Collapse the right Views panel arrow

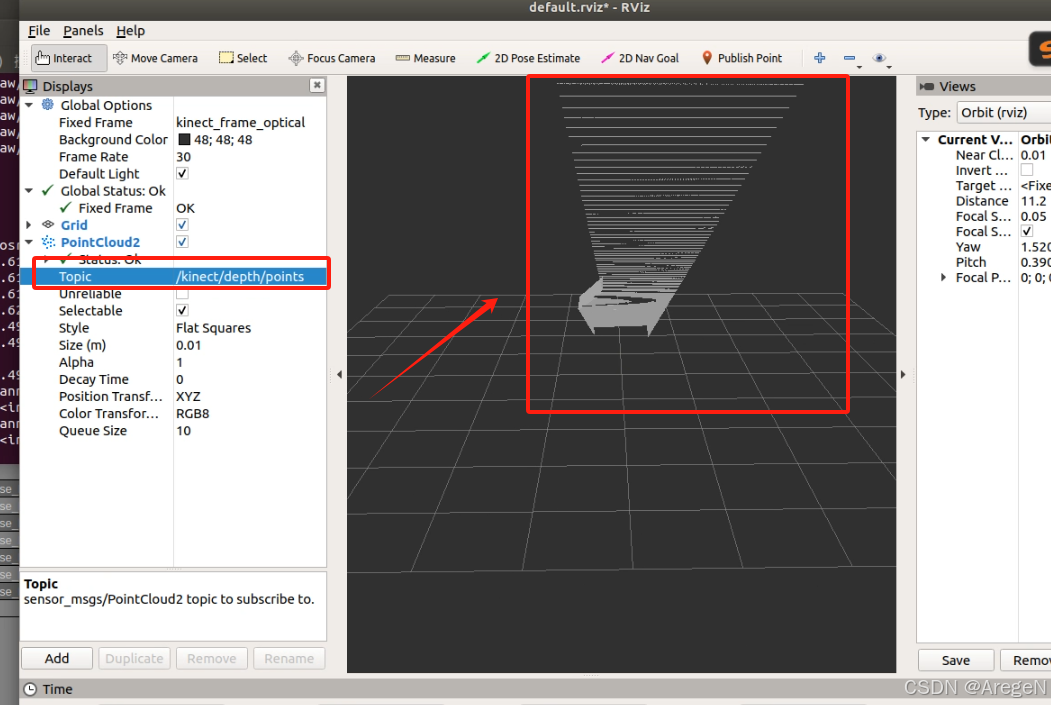tap(903, 374)
